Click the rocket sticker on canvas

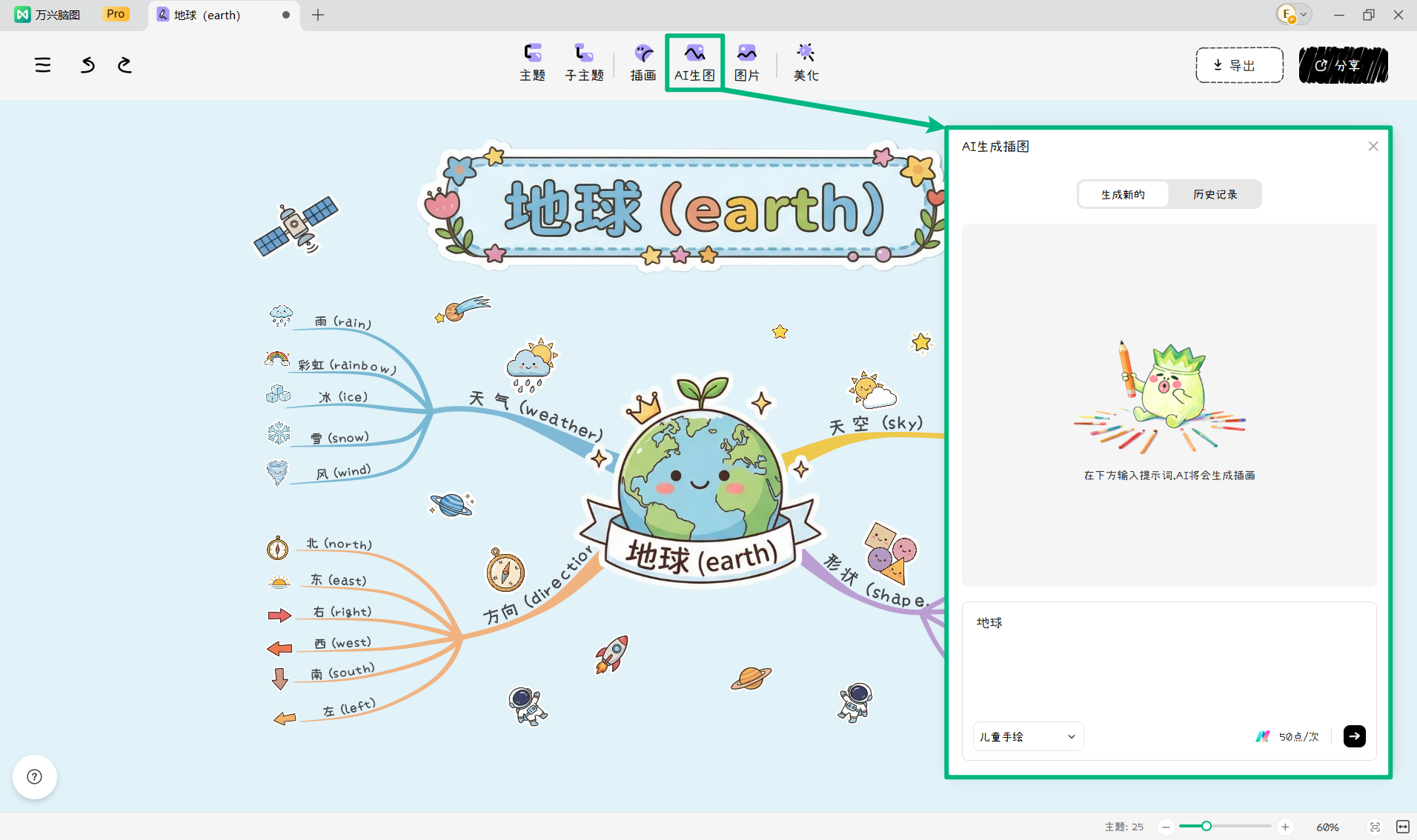[x=612, y=655]
